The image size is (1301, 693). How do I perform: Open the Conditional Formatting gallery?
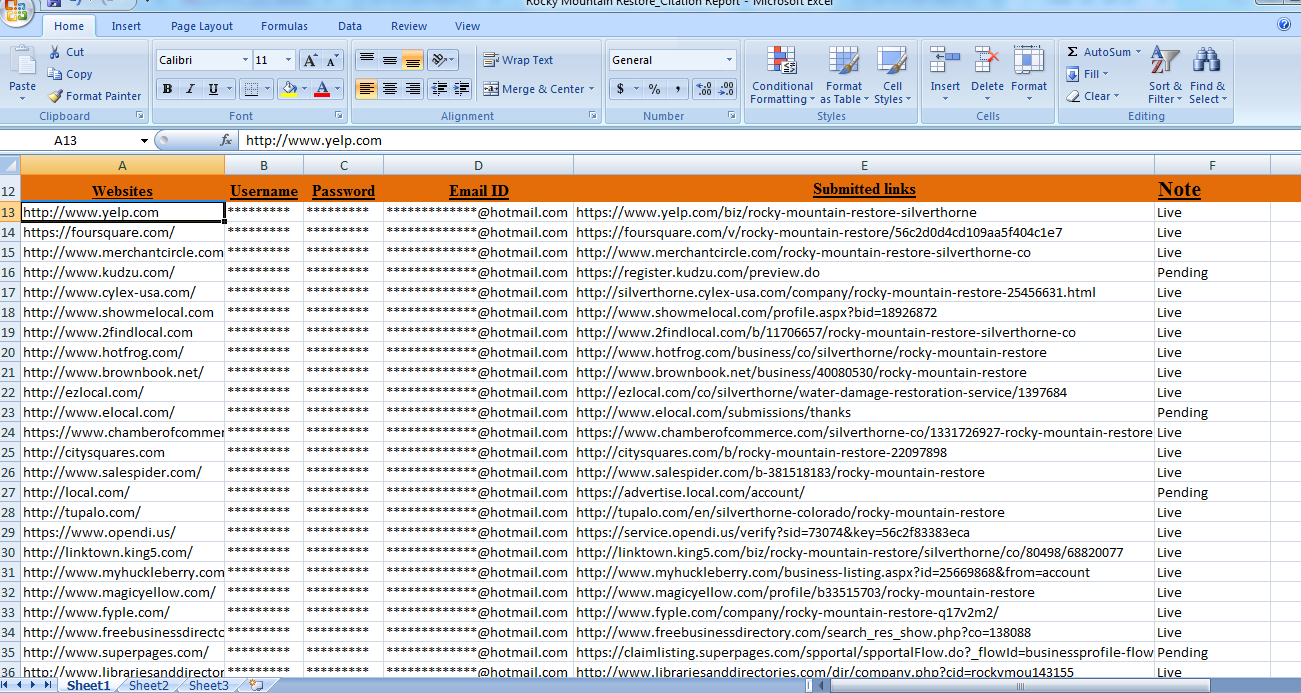click(782, 75)
